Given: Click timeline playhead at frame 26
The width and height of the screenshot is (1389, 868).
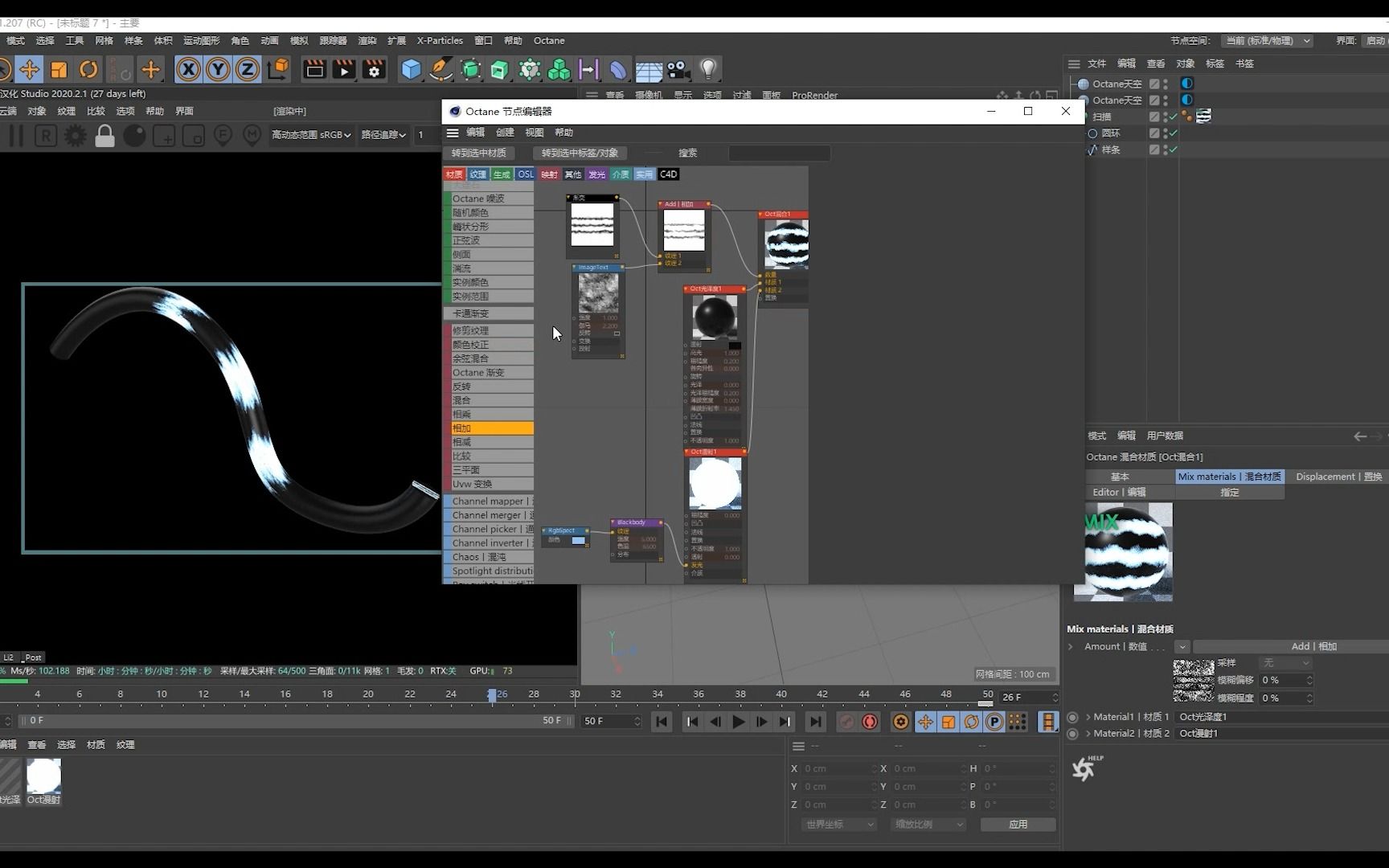Looking at the screenshot, I should tap(492, 695).
